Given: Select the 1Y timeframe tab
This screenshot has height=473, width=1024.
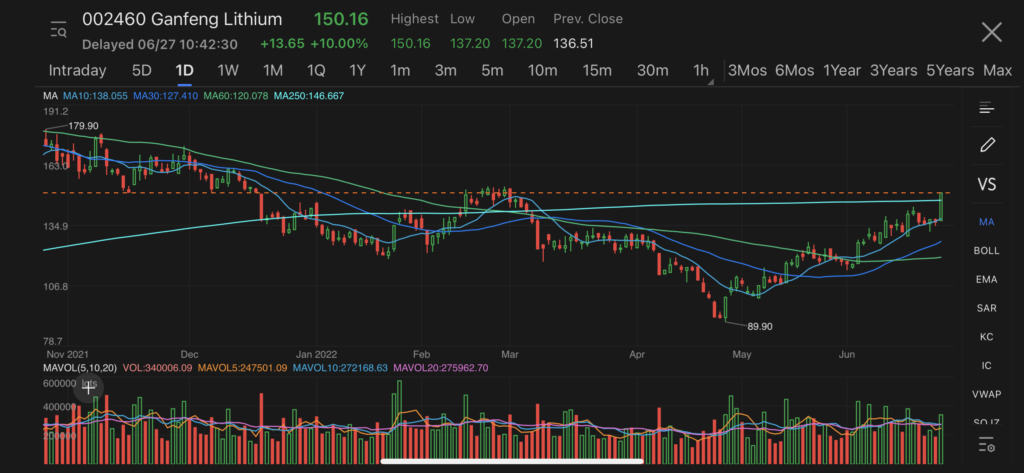Looking at the screenshot, I should click(357, 71).
